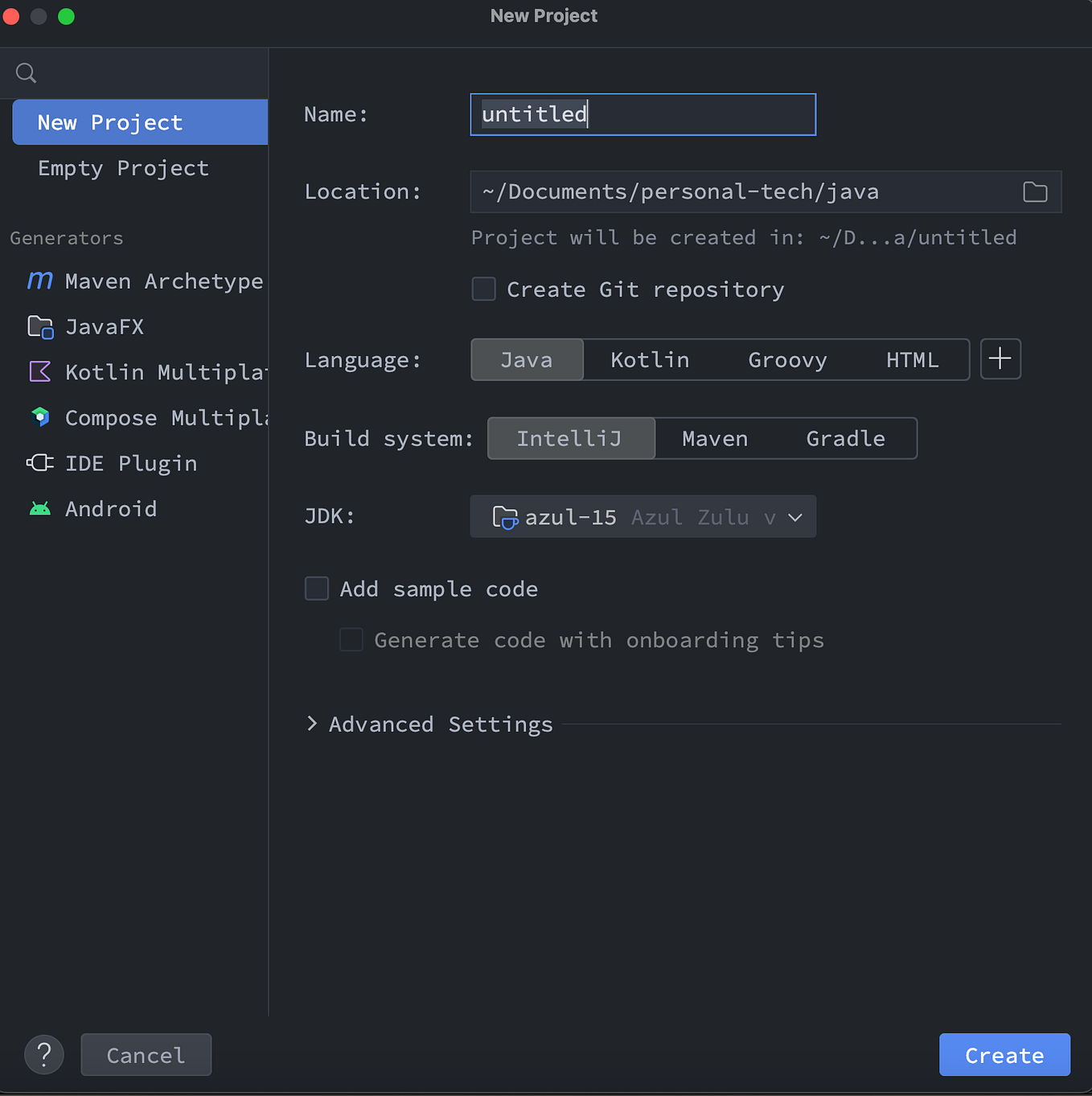Click the plus icon to add language

click(1000, 359)
